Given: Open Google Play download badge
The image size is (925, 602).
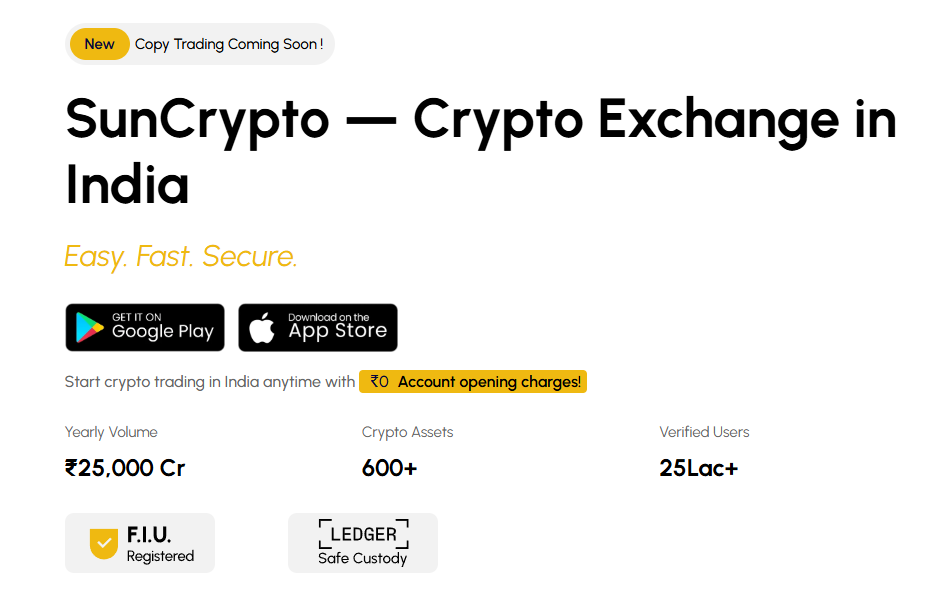Looking at the screenshot, I should tap(144, 327).
